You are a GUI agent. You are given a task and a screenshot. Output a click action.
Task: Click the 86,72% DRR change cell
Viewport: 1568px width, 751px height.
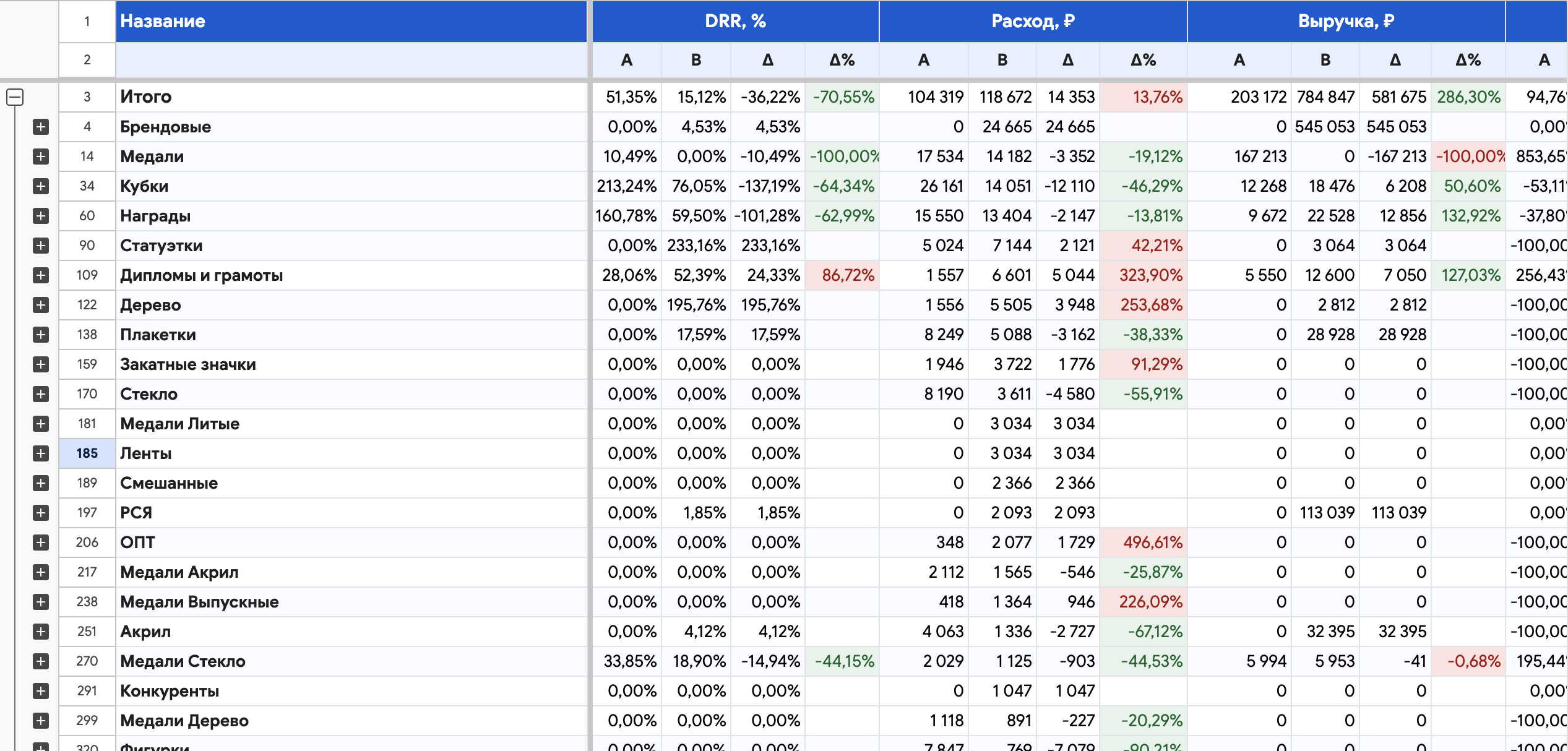coord(842,275)
